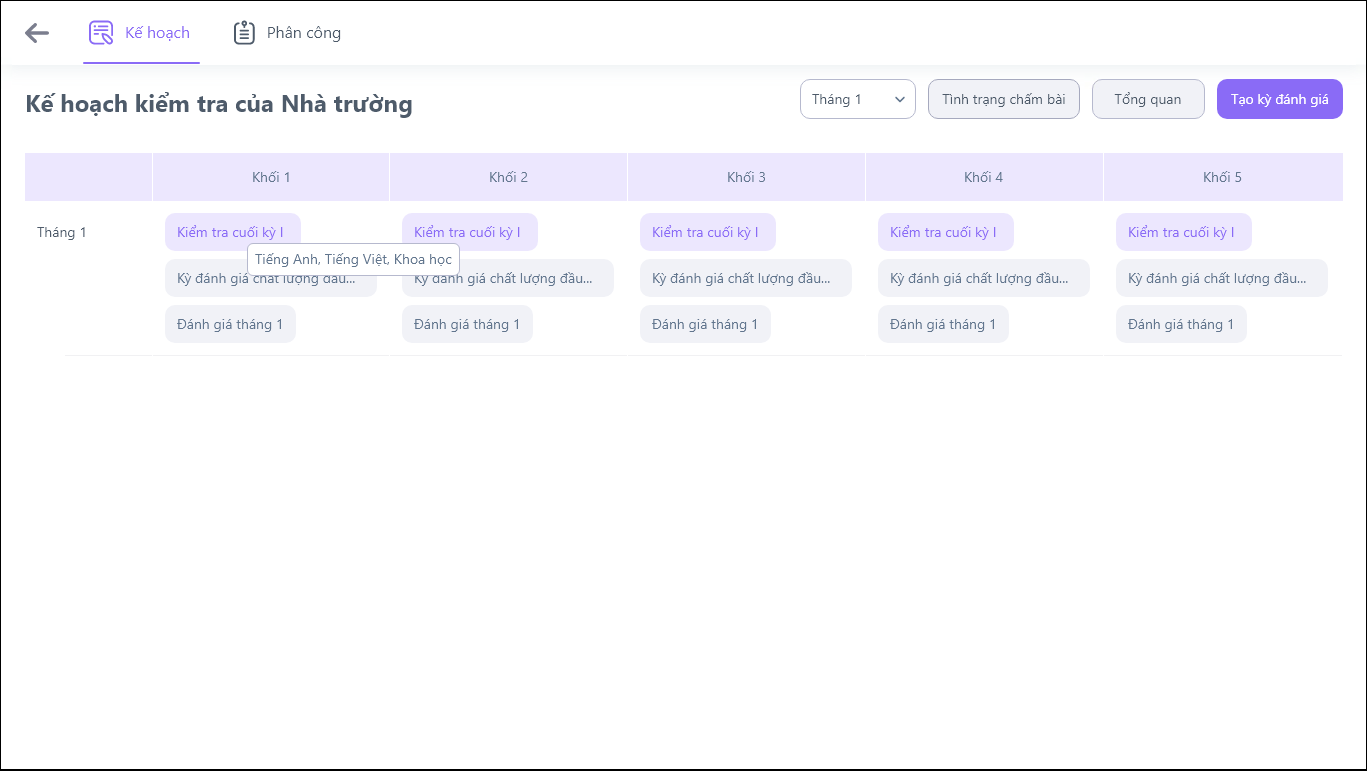Click Tạo kỳ đánh giá button
This screenshot has width=1367, height=771.
[x=1279, y=99]
